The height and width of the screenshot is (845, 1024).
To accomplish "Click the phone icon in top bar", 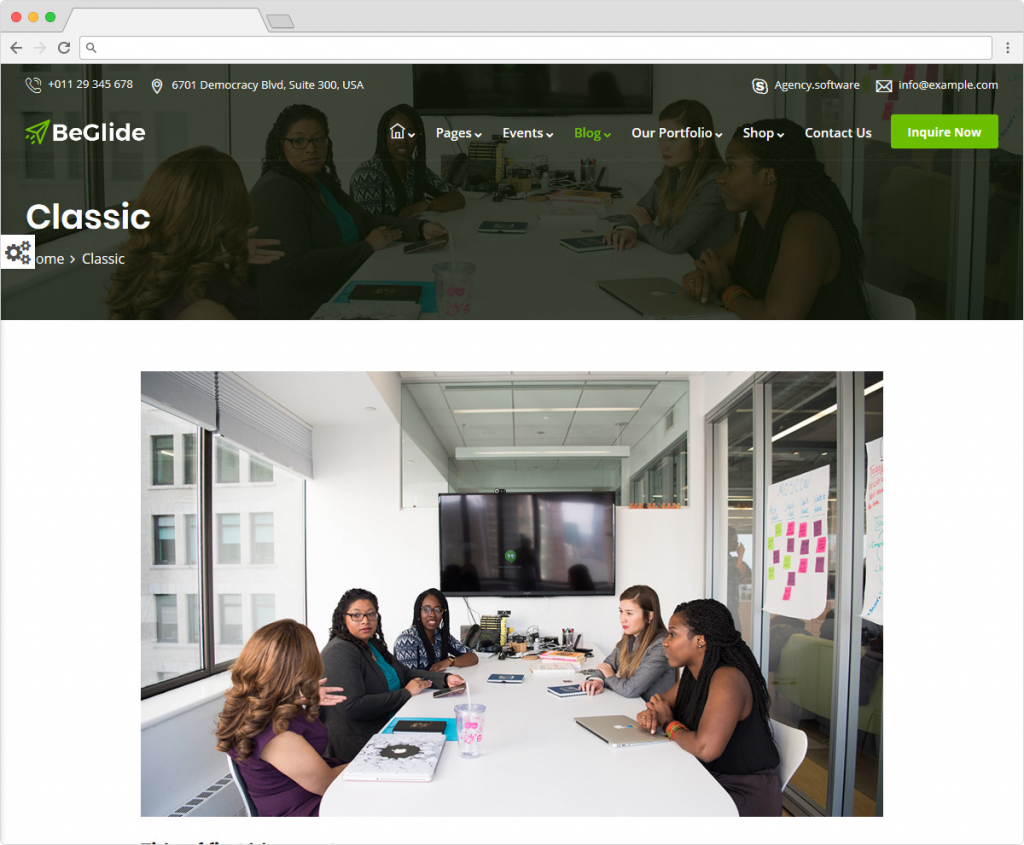I will pos(33,85).
